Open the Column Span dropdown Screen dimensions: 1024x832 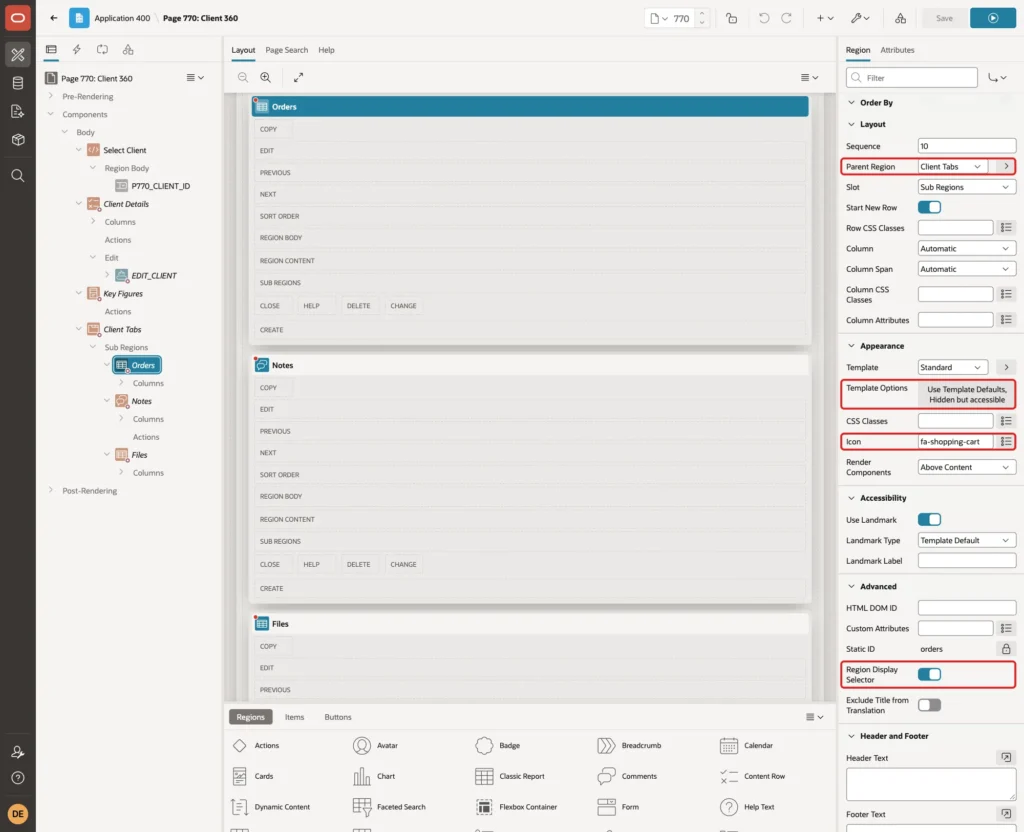click(966, 269)
